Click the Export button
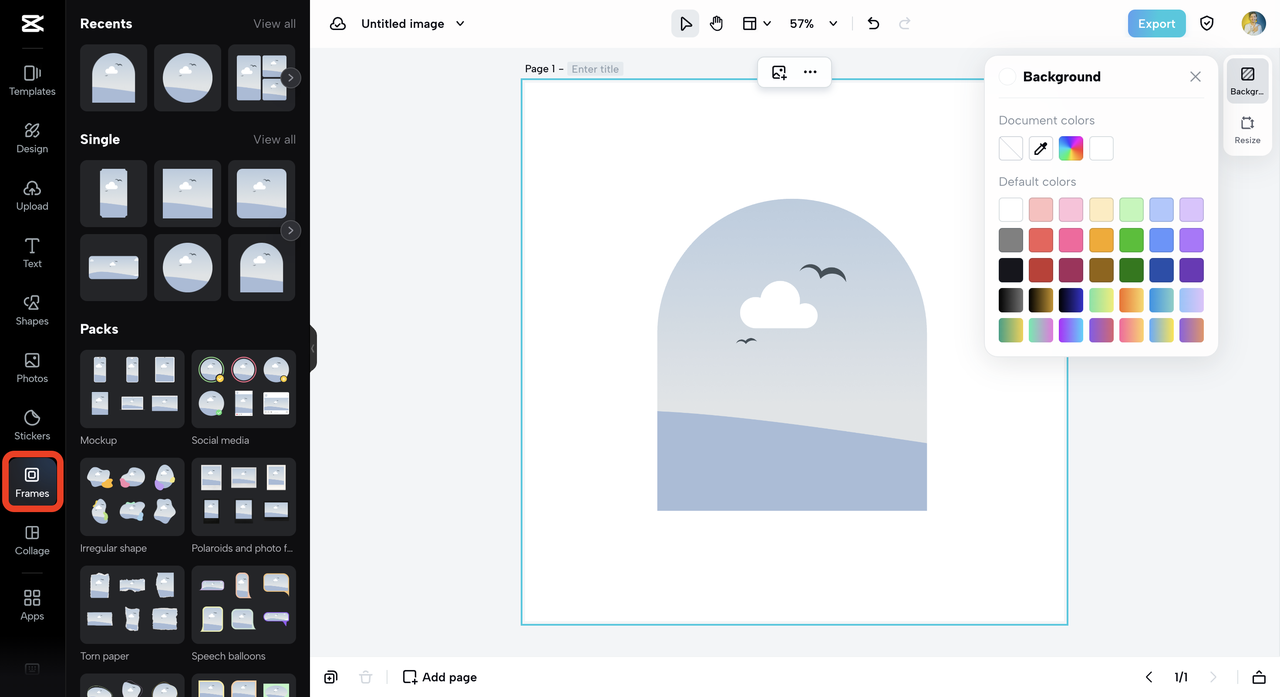1280x697 pixels. (x=1156, y=24)
